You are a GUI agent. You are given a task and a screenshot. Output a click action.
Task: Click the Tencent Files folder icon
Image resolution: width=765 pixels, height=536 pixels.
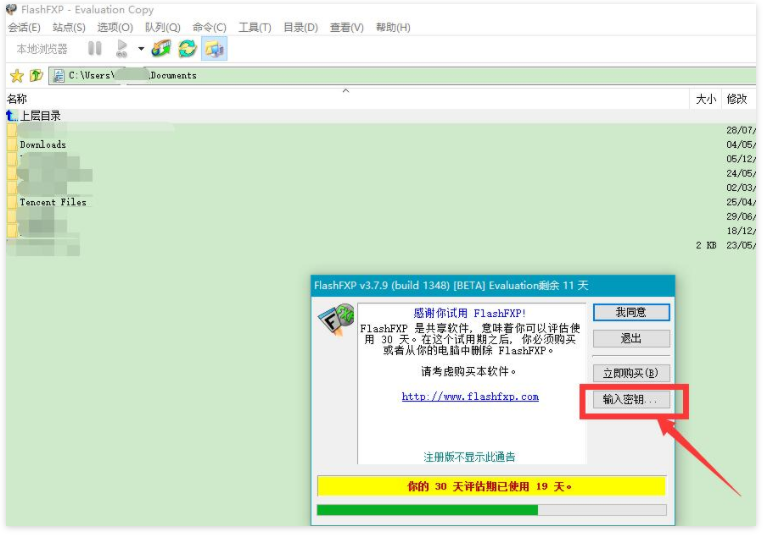click(x=12, y=202)
